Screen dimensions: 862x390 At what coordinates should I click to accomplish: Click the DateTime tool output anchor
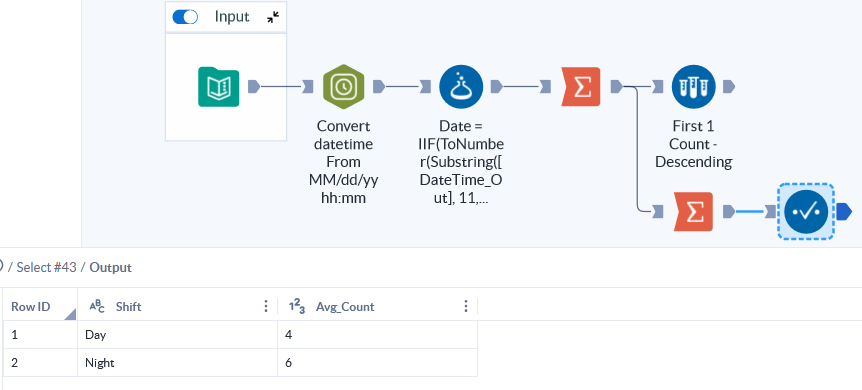(x=379, y=86)
